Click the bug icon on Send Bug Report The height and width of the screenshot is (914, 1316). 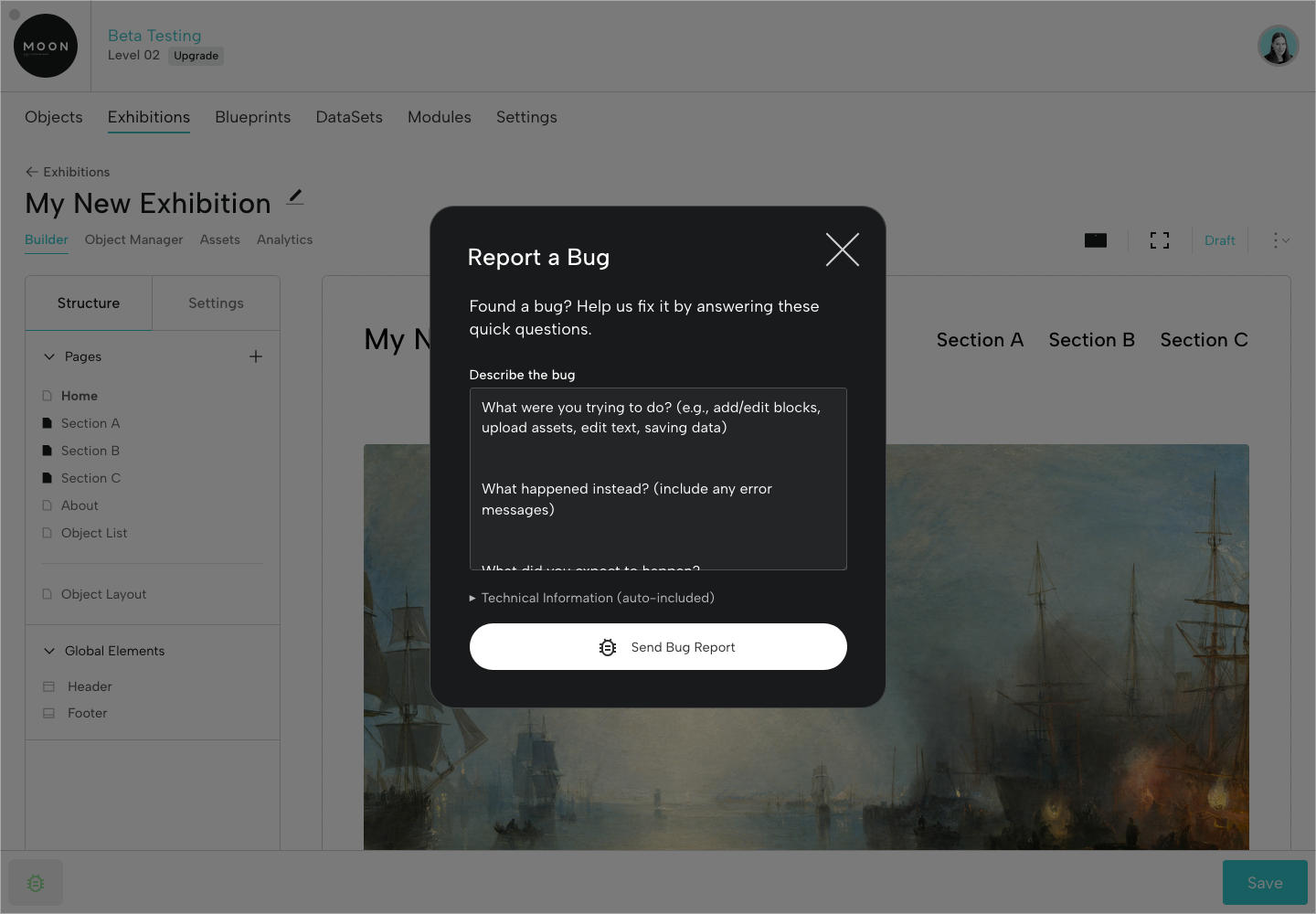pyautogui.click(x=608, y=647)
